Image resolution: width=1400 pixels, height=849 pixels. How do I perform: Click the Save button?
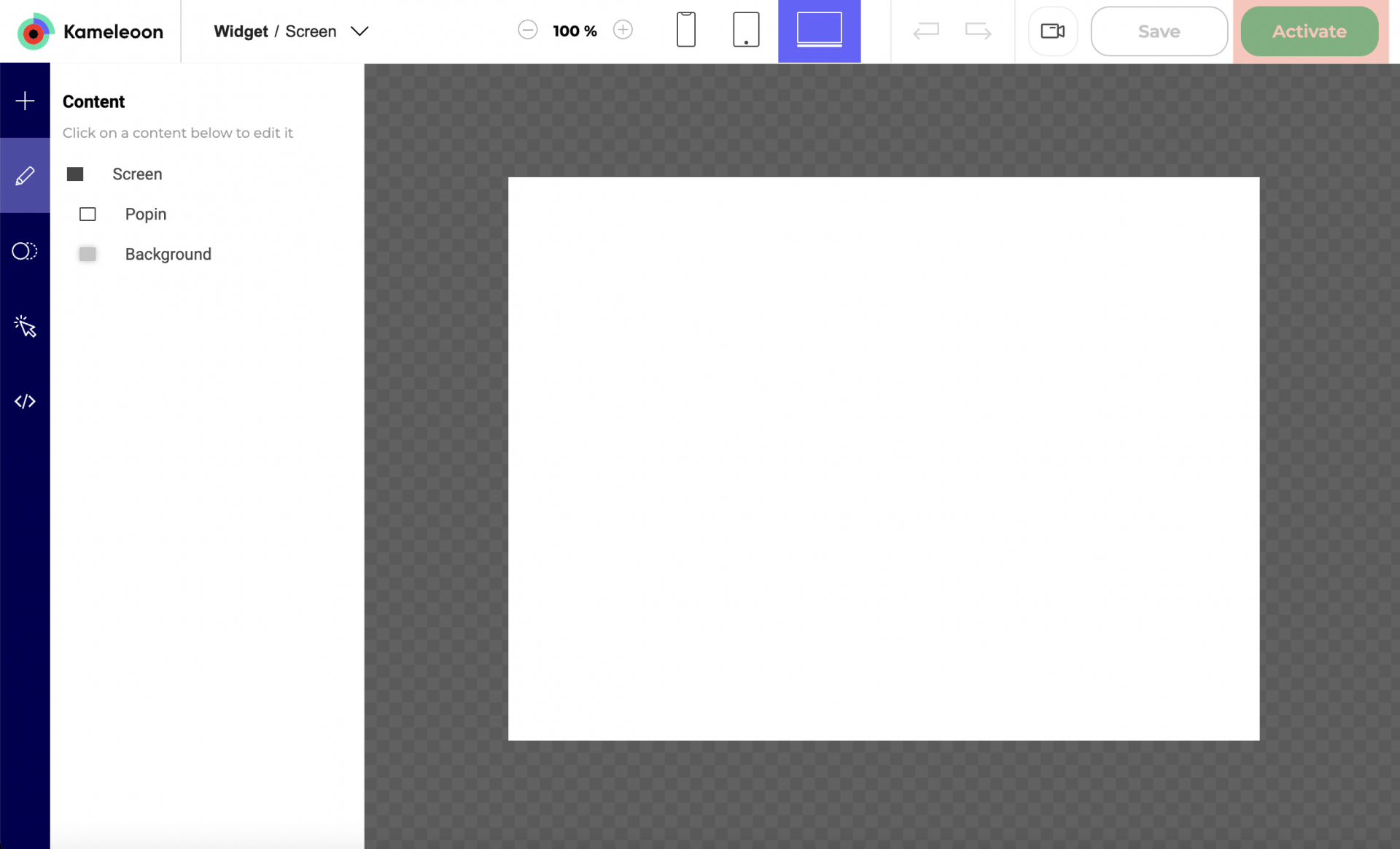[1159, 31]
